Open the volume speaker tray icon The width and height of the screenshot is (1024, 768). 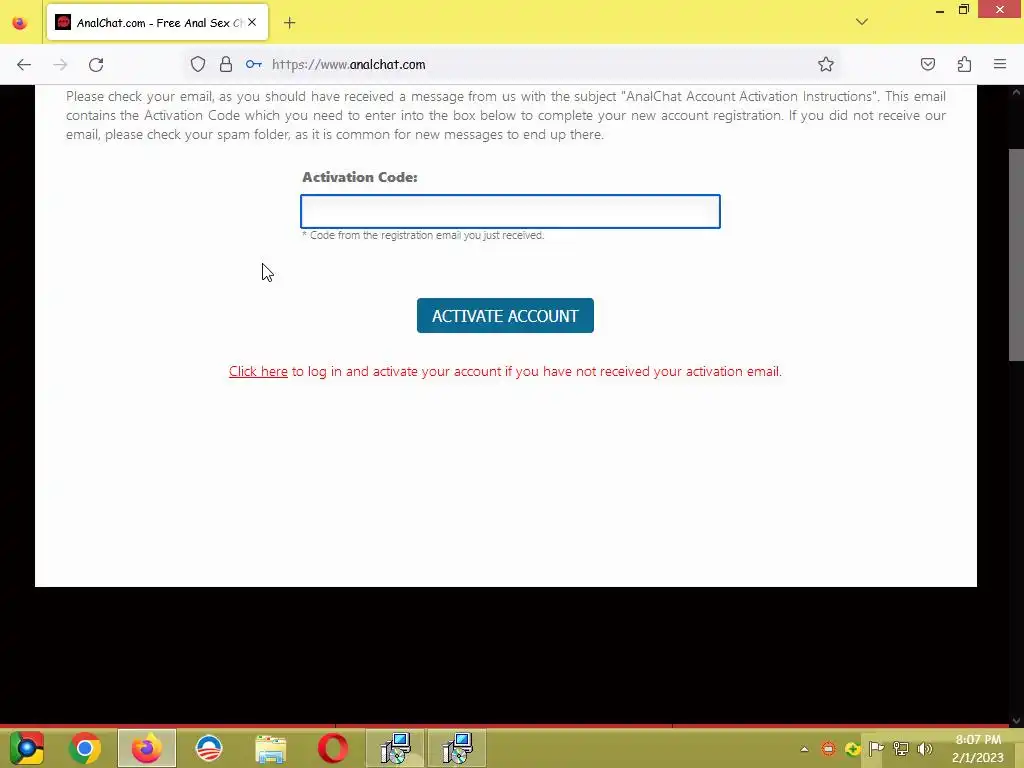(x=925, y=748)
